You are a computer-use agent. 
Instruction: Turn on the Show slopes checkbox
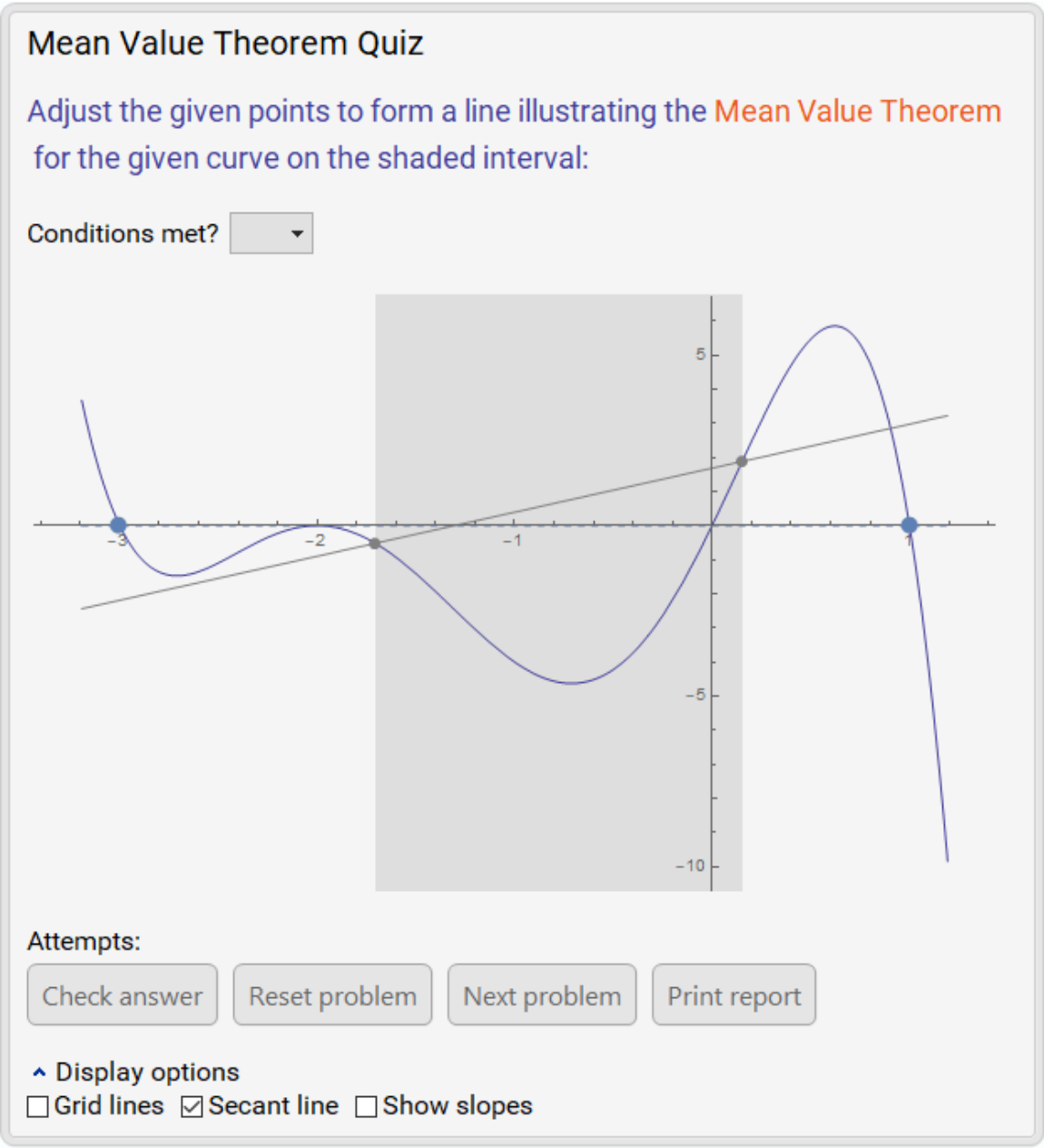pos(366,1106)
